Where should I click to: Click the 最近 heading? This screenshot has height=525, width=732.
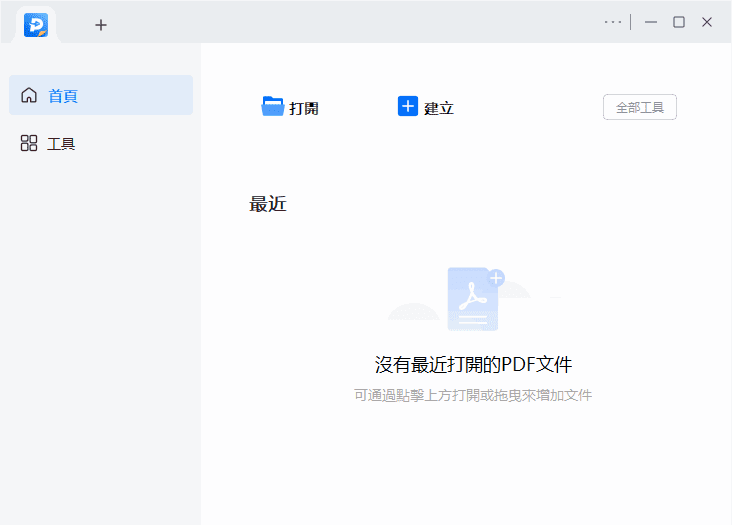tap(268, 204)
